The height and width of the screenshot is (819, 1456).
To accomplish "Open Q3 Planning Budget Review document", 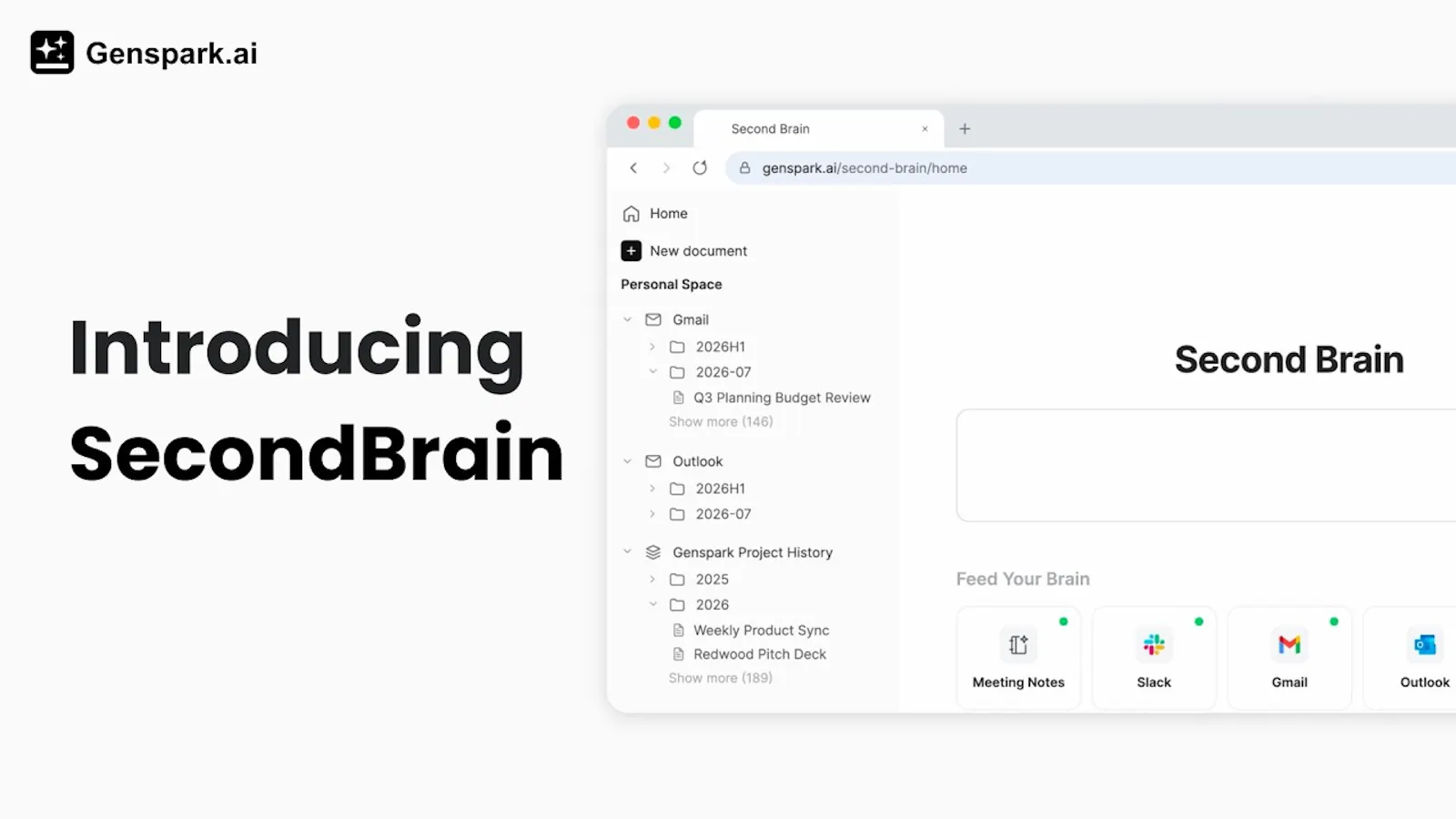I will tap(782, 398).
